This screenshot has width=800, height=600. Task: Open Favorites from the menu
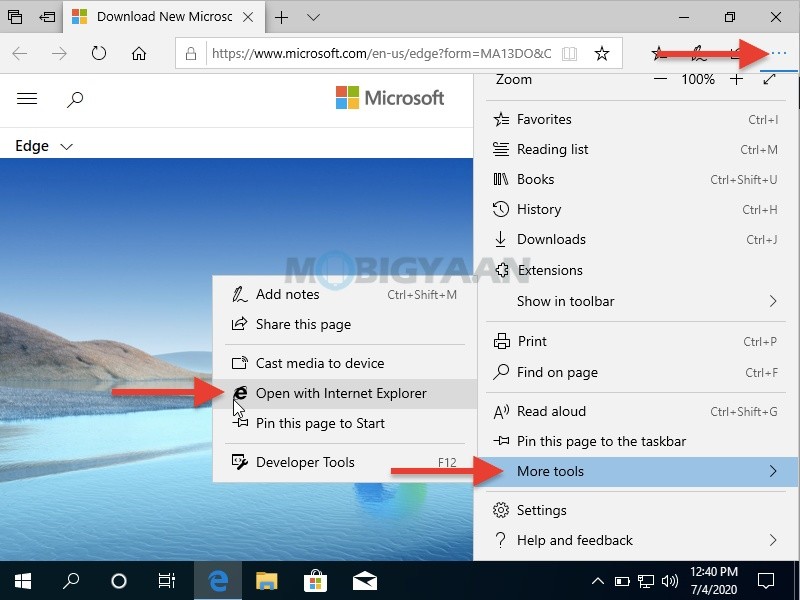(636, 119)
